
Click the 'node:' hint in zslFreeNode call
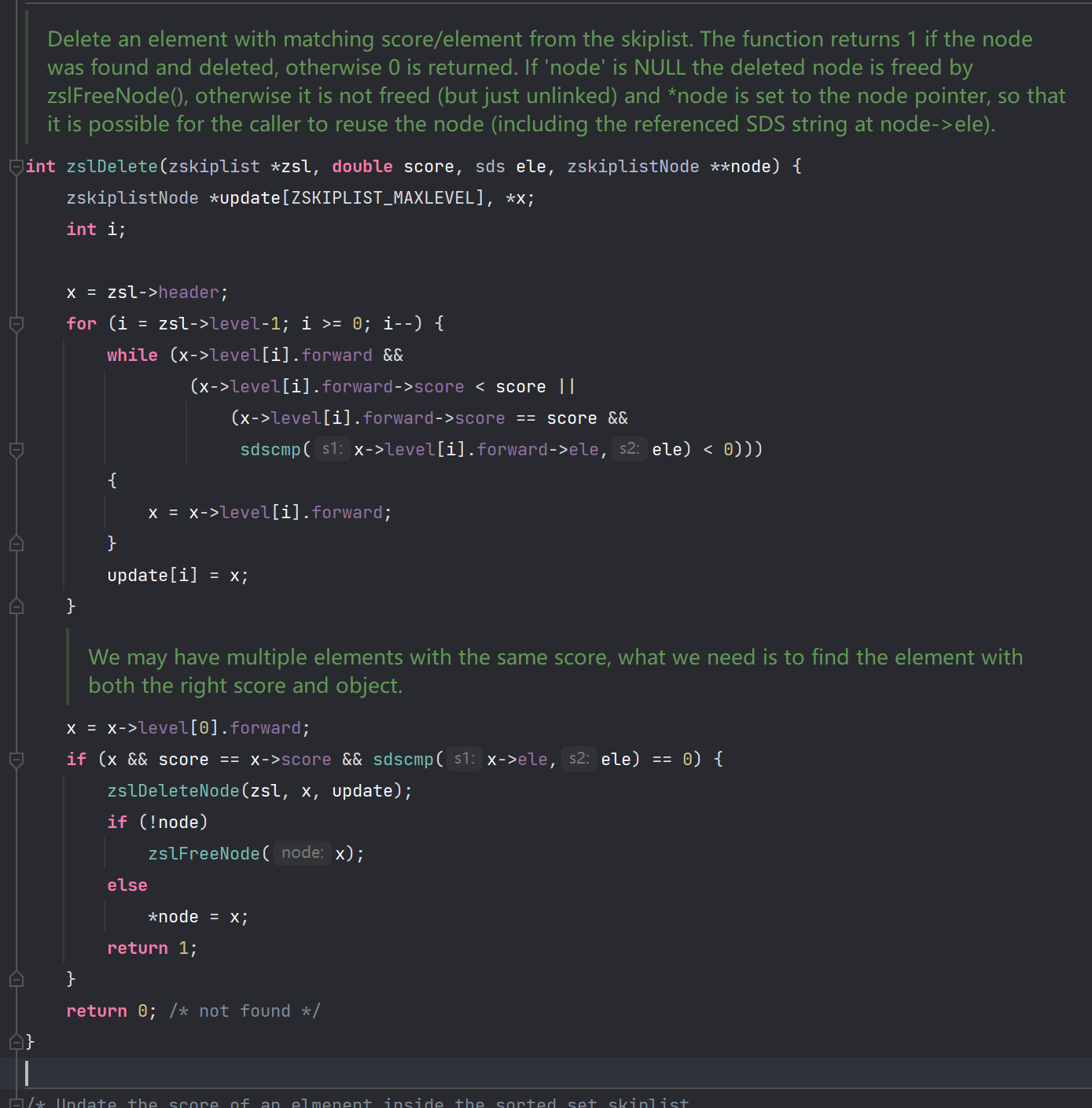303,853
